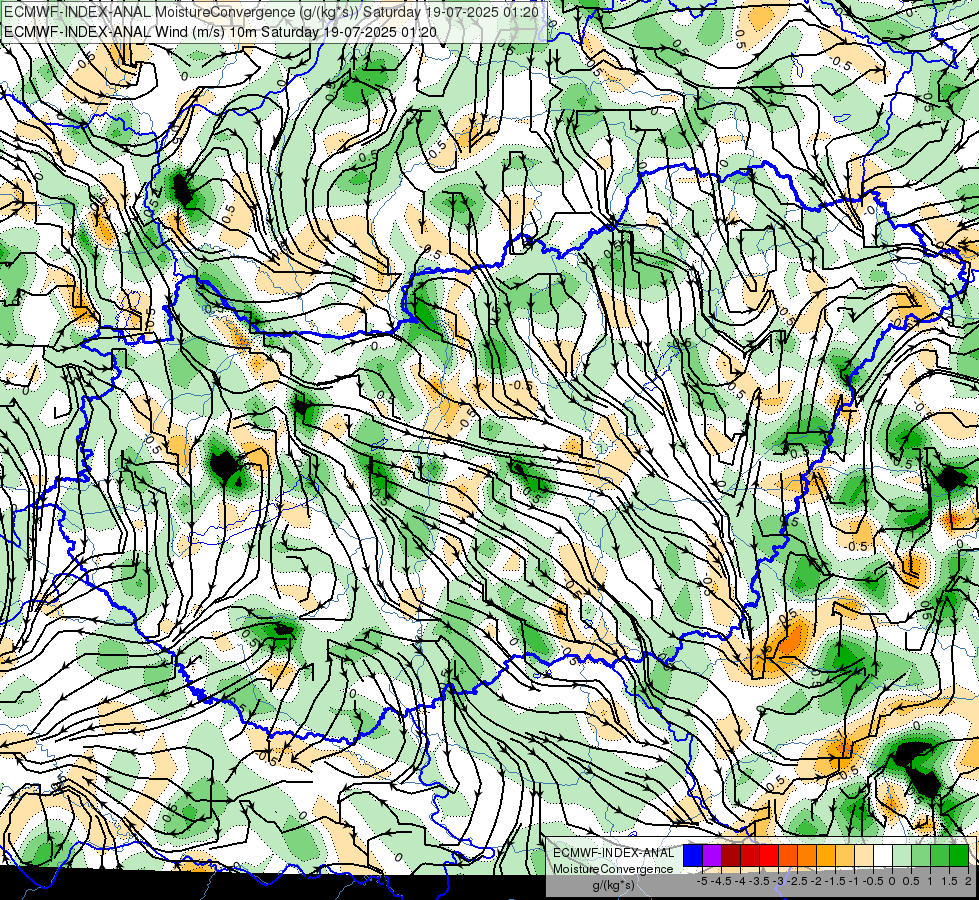Select the pale peach swatch between -1 and -0.5

click(864, 855)
